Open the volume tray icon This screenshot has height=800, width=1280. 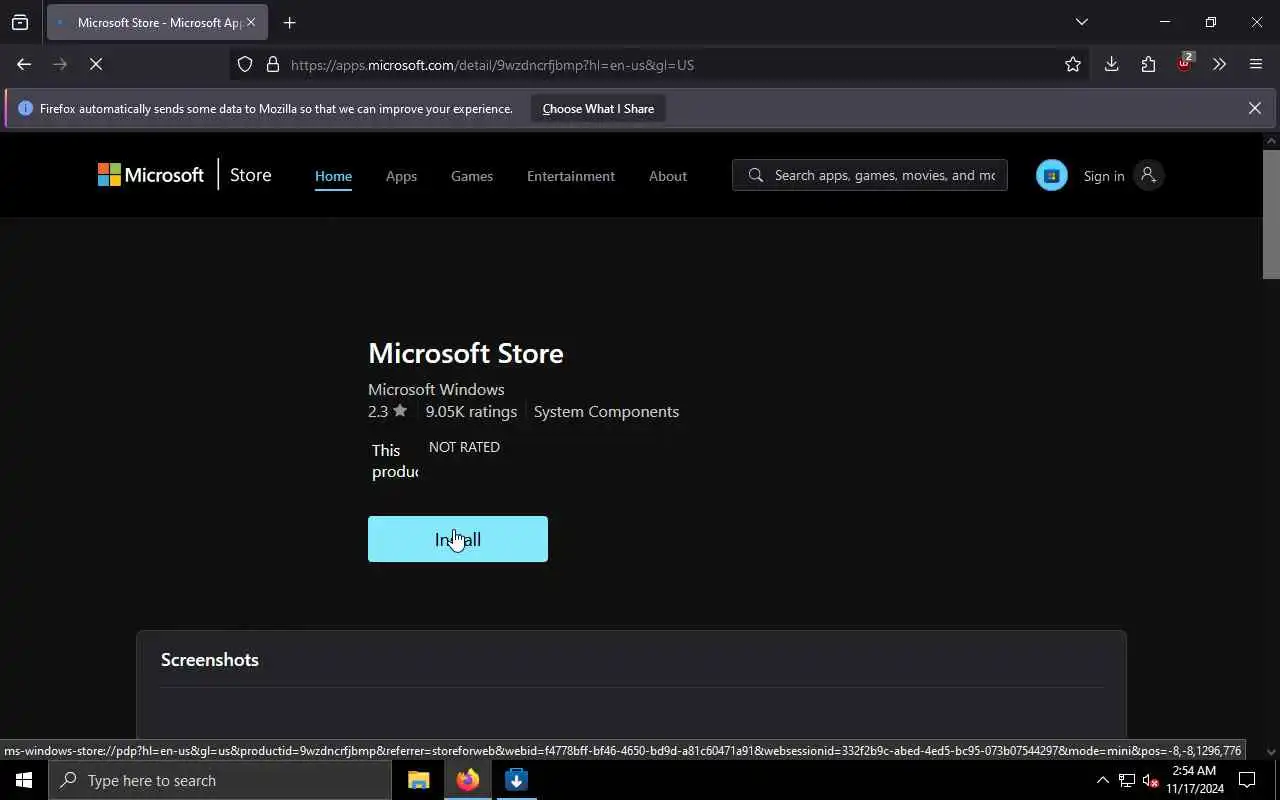1150,780
